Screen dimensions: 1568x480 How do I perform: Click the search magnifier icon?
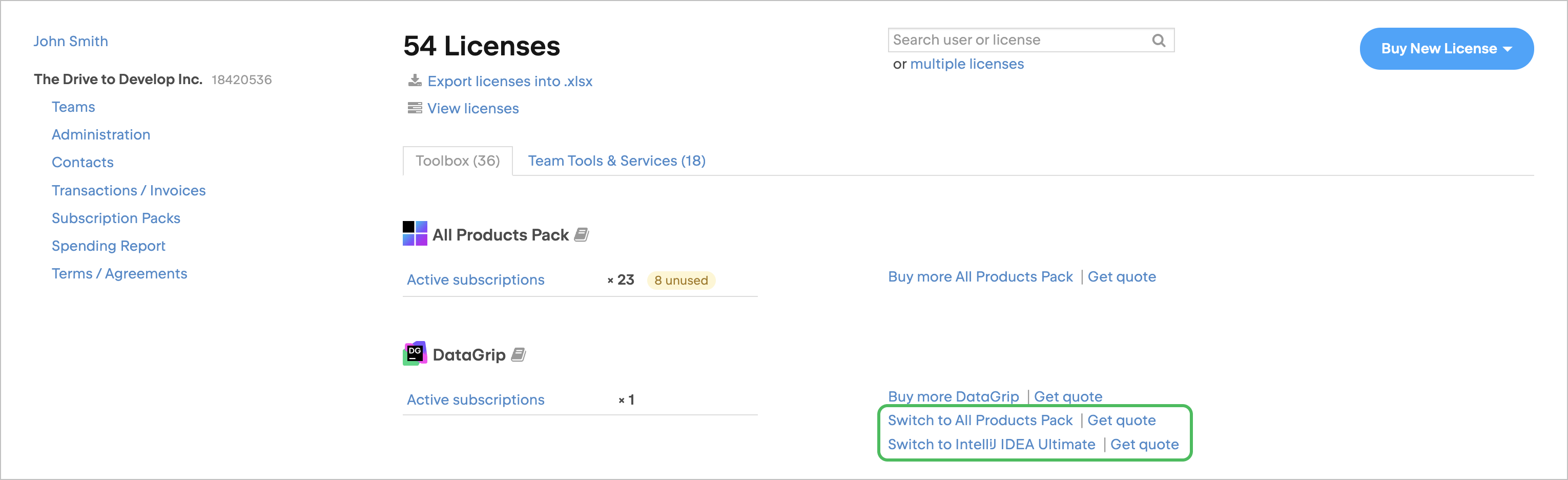1159,40
